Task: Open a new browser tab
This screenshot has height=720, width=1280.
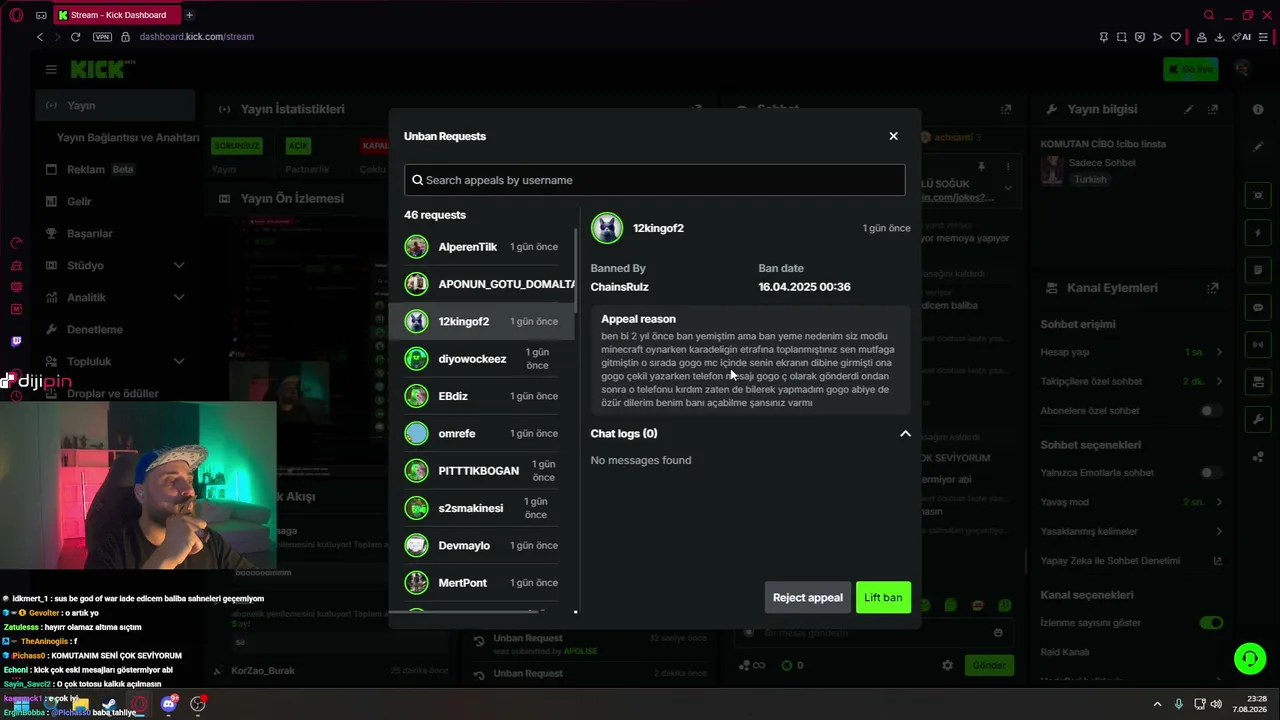Action: point(189,15)
